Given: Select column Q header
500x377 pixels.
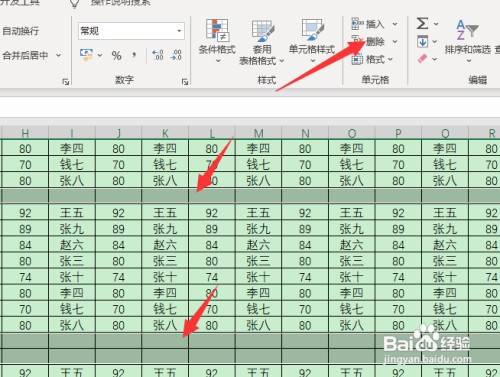Looking at the screenshot, I should [x=445, y=133].
